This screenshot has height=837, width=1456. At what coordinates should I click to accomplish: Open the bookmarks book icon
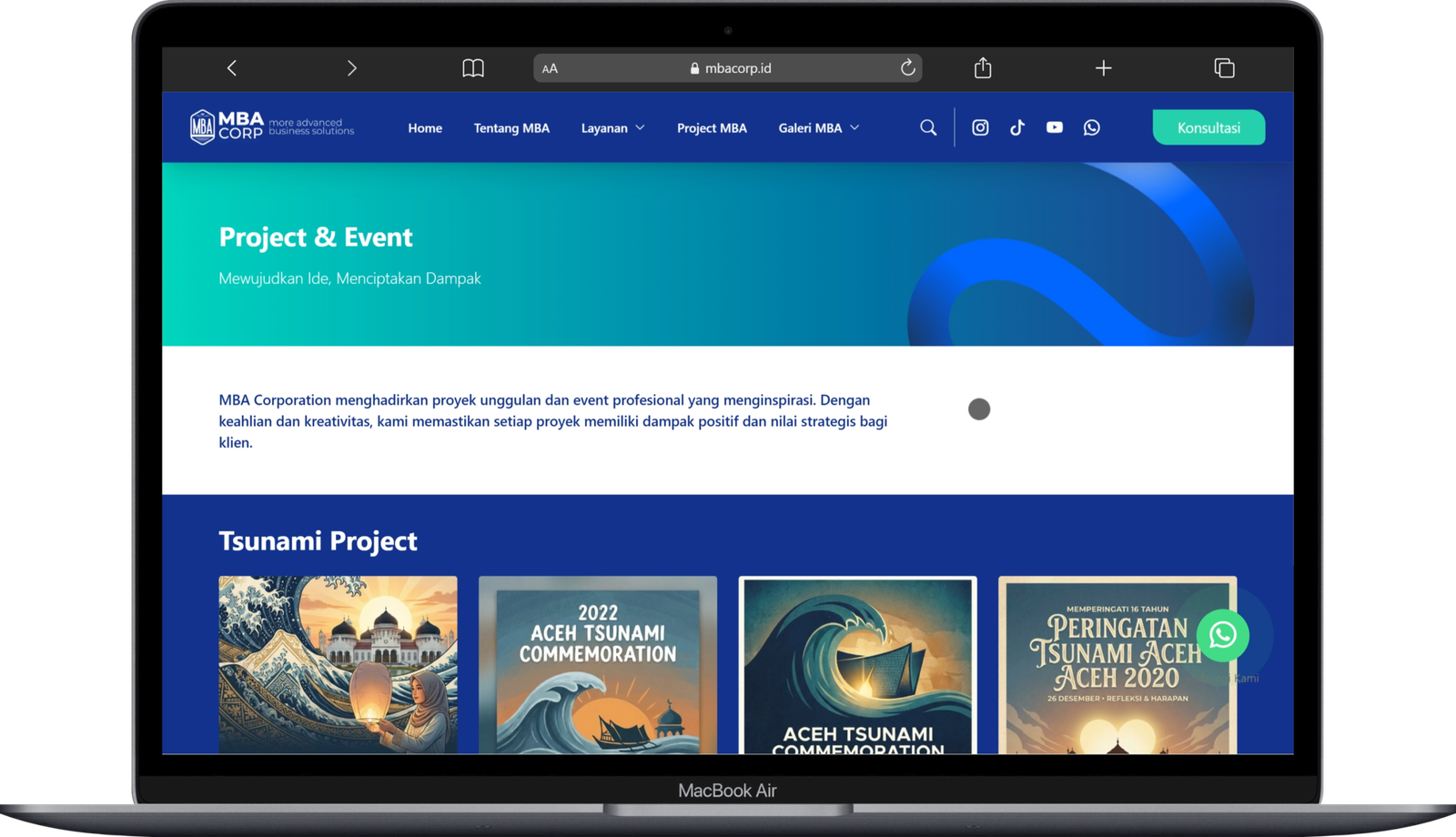point(473,68)
